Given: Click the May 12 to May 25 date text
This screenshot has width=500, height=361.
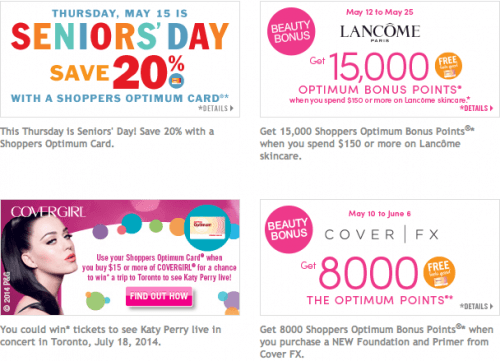Looking at the screenshot, I should [x=380, y=12].
